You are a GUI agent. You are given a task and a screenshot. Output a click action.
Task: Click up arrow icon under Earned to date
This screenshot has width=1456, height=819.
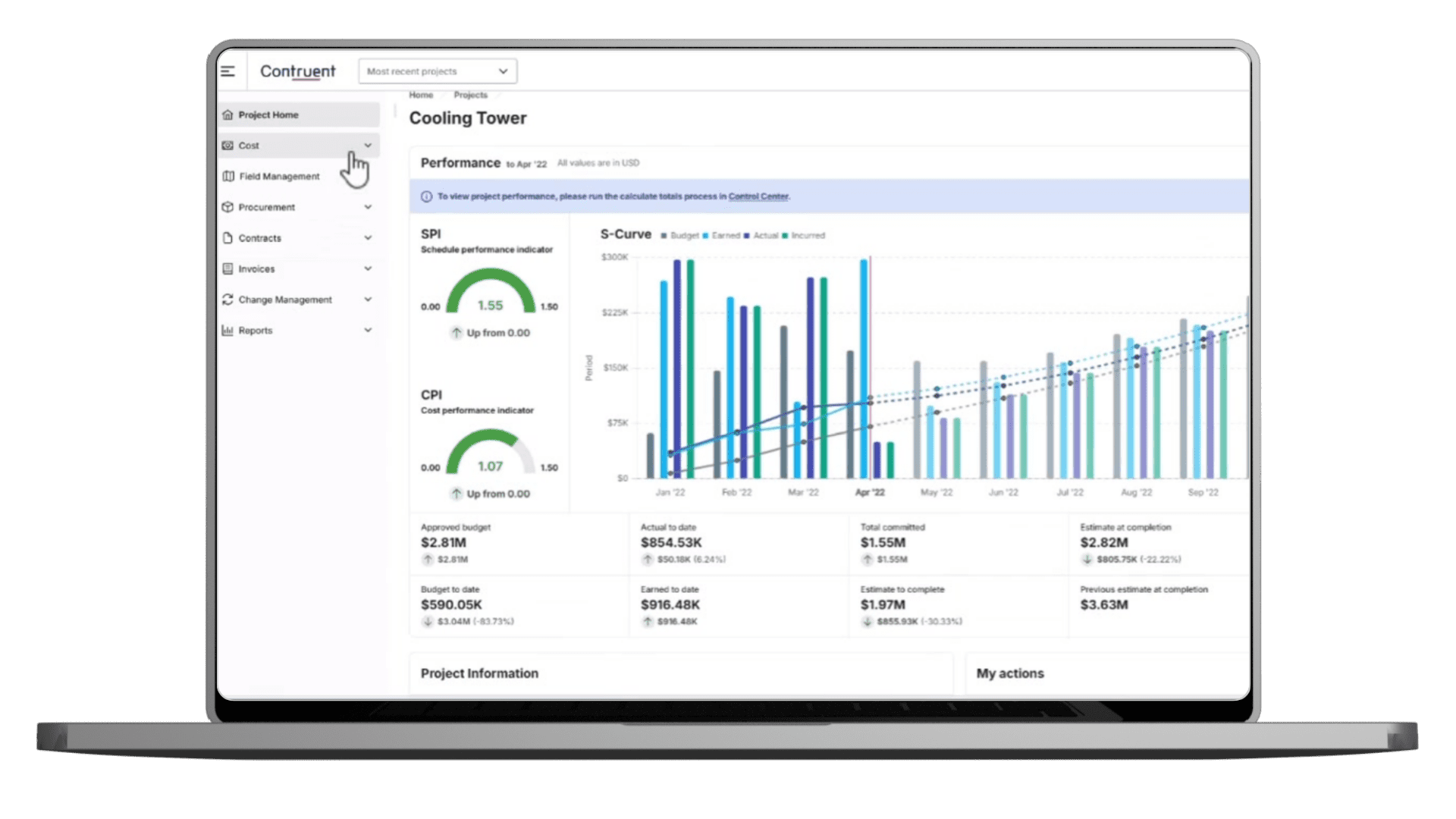pyautogui.click(x=648, y=622)
